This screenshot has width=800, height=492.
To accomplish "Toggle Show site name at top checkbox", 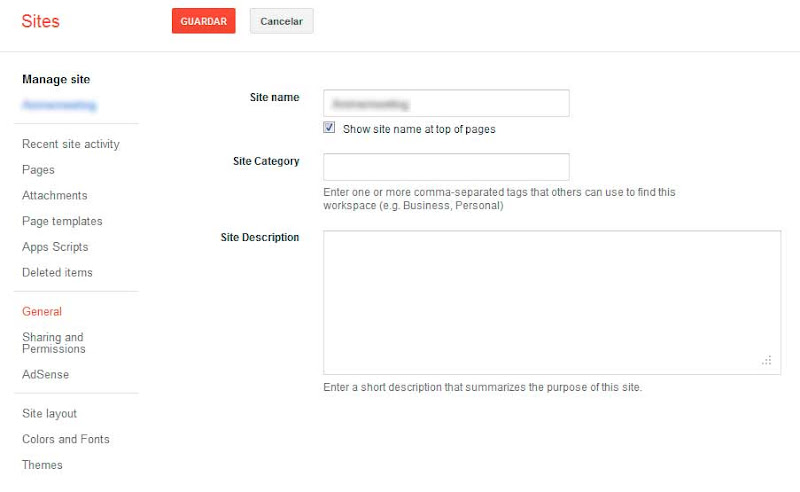I will coord(329,128).
